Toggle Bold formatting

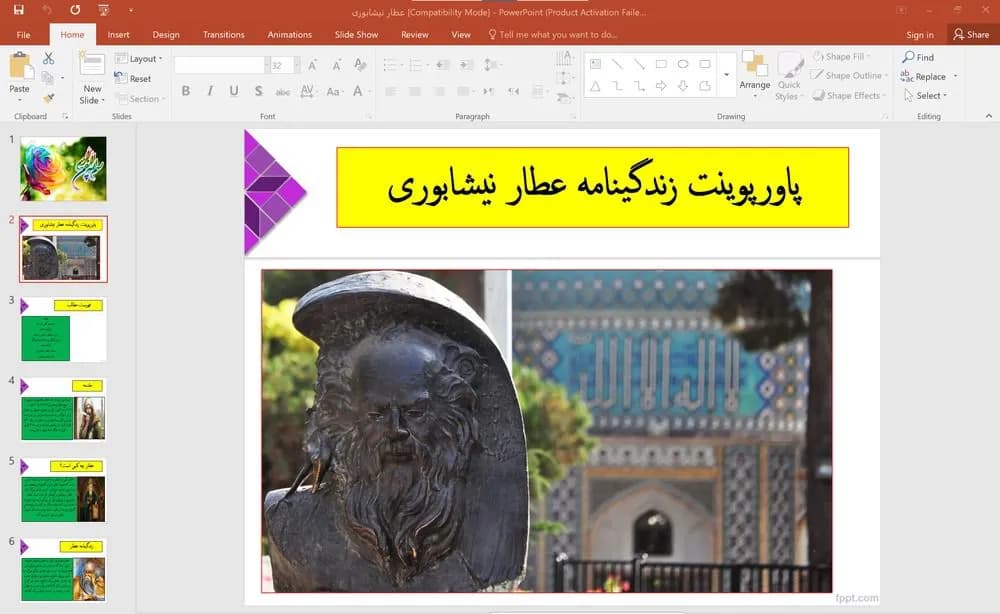click(186, 91)
